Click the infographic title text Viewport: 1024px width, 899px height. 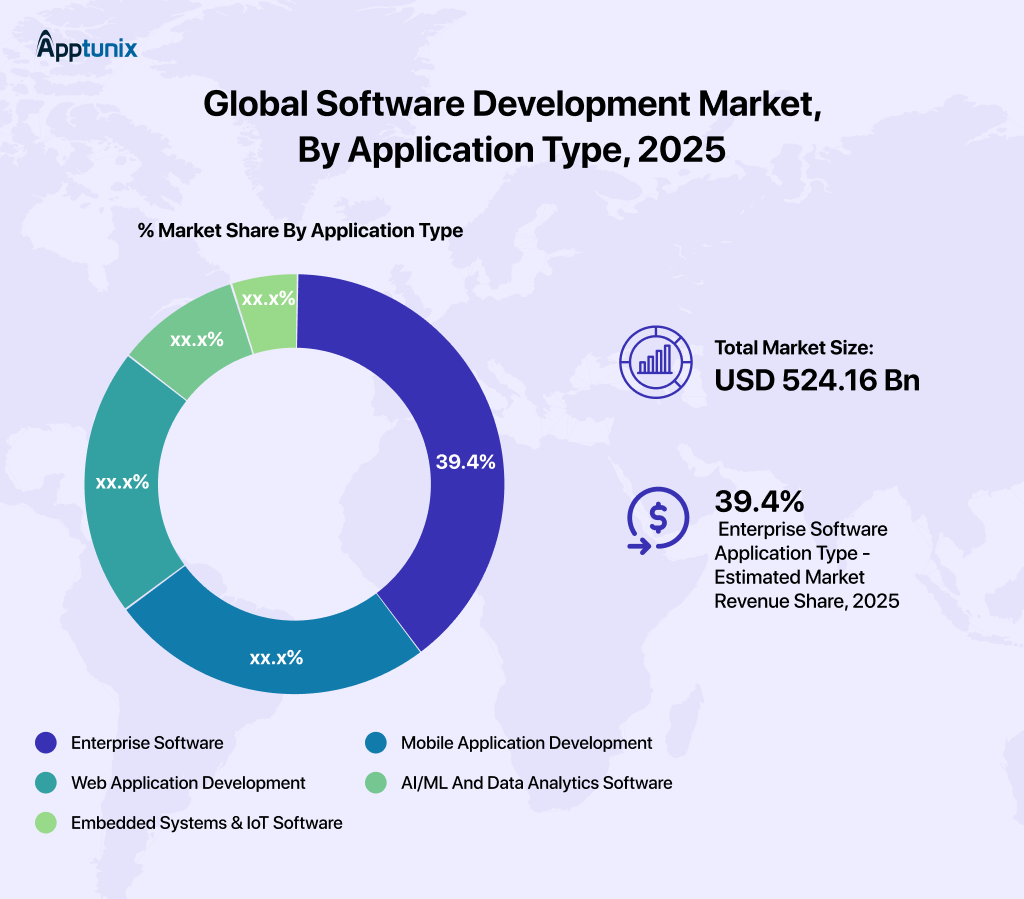(x=512, y=128)
